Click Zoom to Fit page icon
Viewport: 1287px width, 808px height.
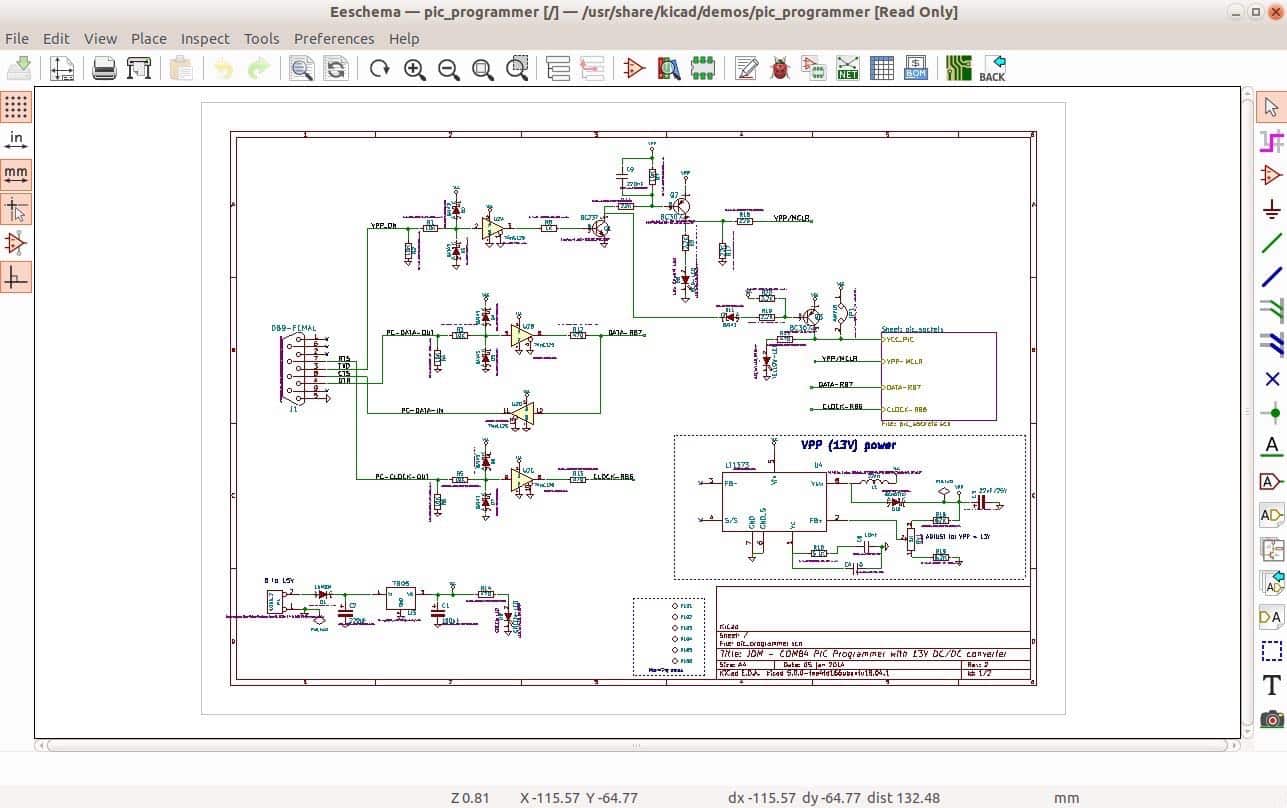(483, 68)
